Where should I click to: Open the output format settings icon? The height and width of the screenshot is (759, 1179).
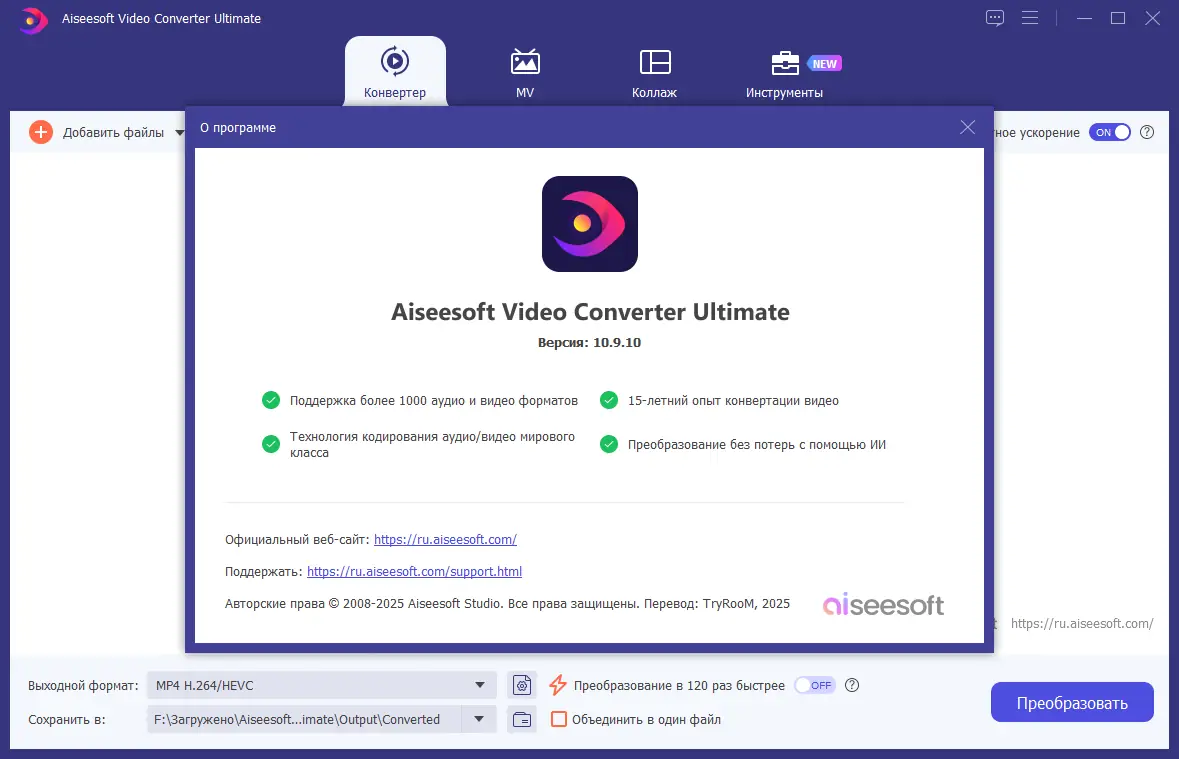[x=522, y=685]
